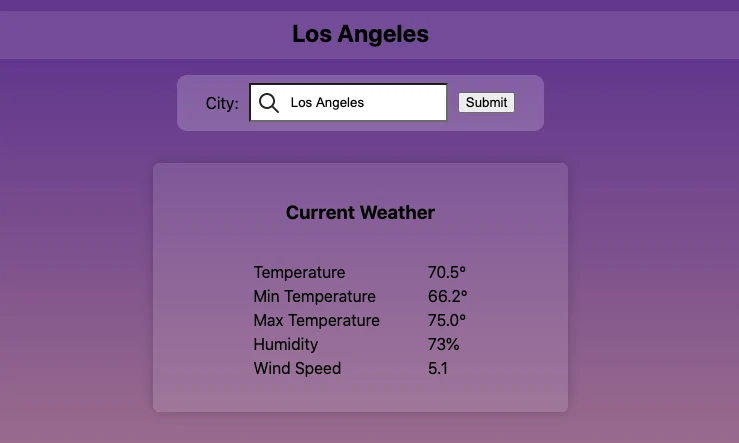
Task: Click the 70.5° temperature value
Action: coord(447,272)
